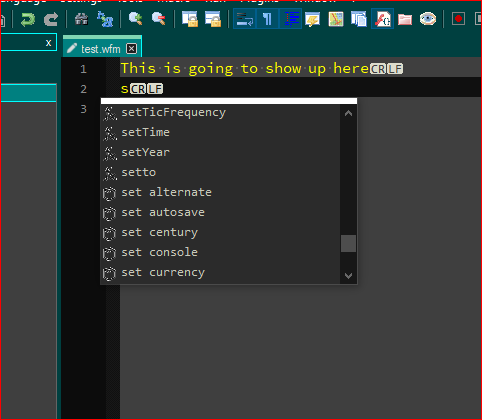Screen dimensions: 482x420
Task: Click the Zoom Out magnifier icon
Action: pyautogui.click(x=159, y=19)
